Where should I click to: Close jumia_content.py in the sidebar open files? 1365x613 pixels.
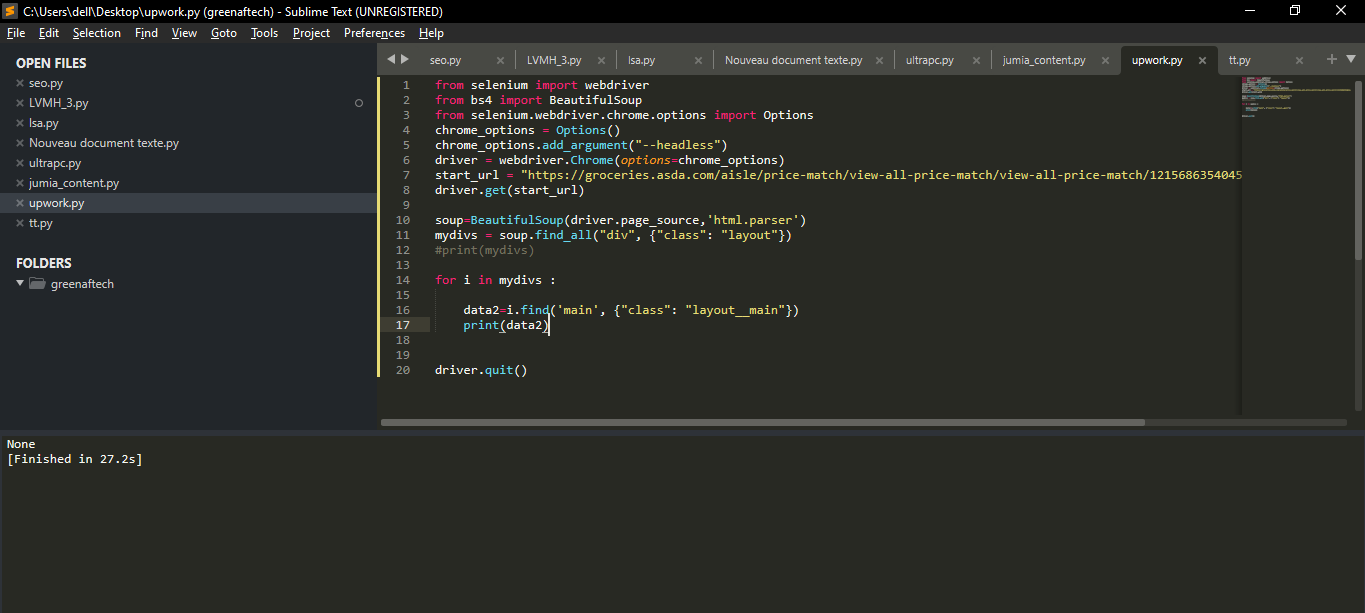pos(20,183)
